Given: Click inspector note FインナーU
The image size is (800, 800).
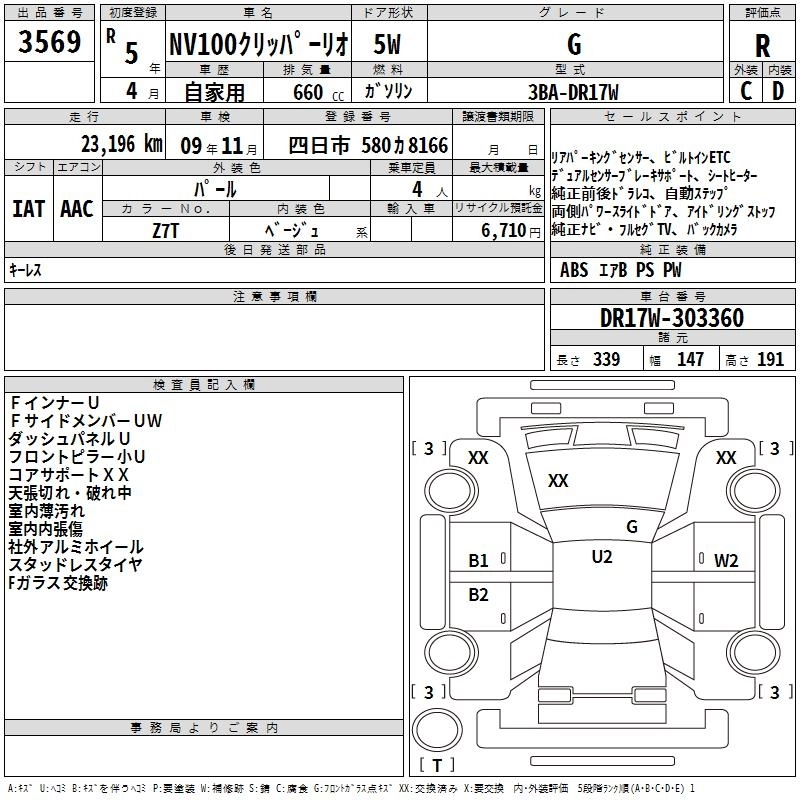Looking at the screenshot, I should [55, 403].
